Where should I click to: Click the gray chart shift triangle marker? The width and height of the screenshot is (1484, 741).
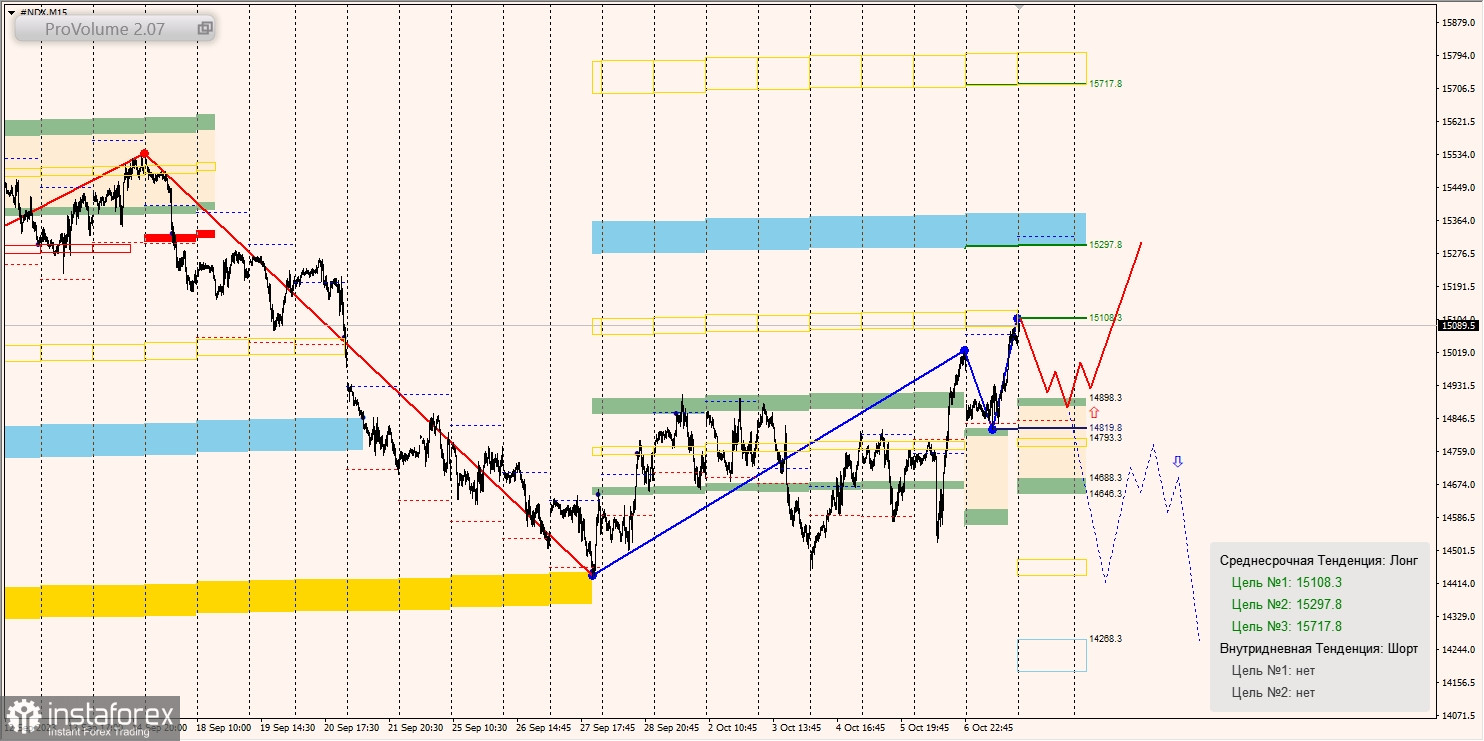point(1019,5)
